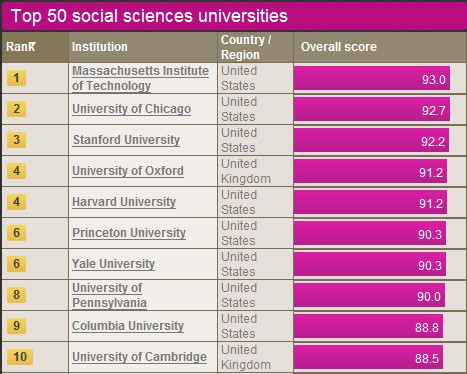Open the Yale University link
467x374 pixels.
point(113,264)
